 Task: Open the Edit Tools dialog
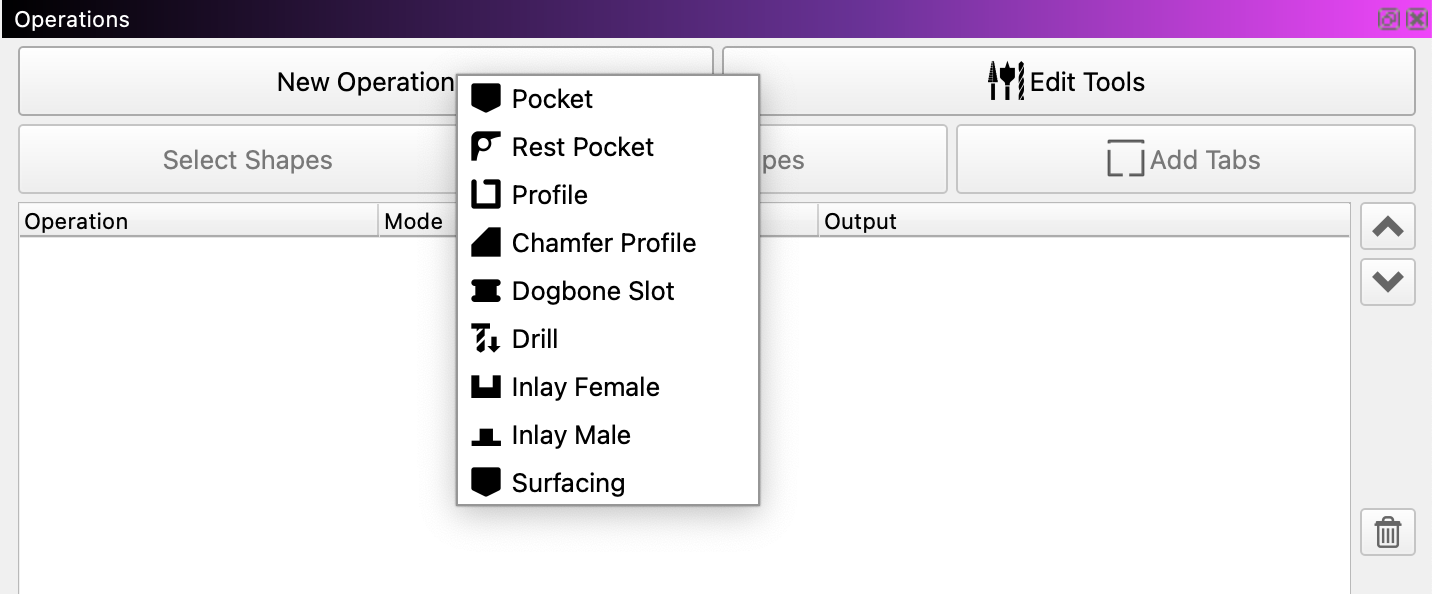click(1068, 82)
